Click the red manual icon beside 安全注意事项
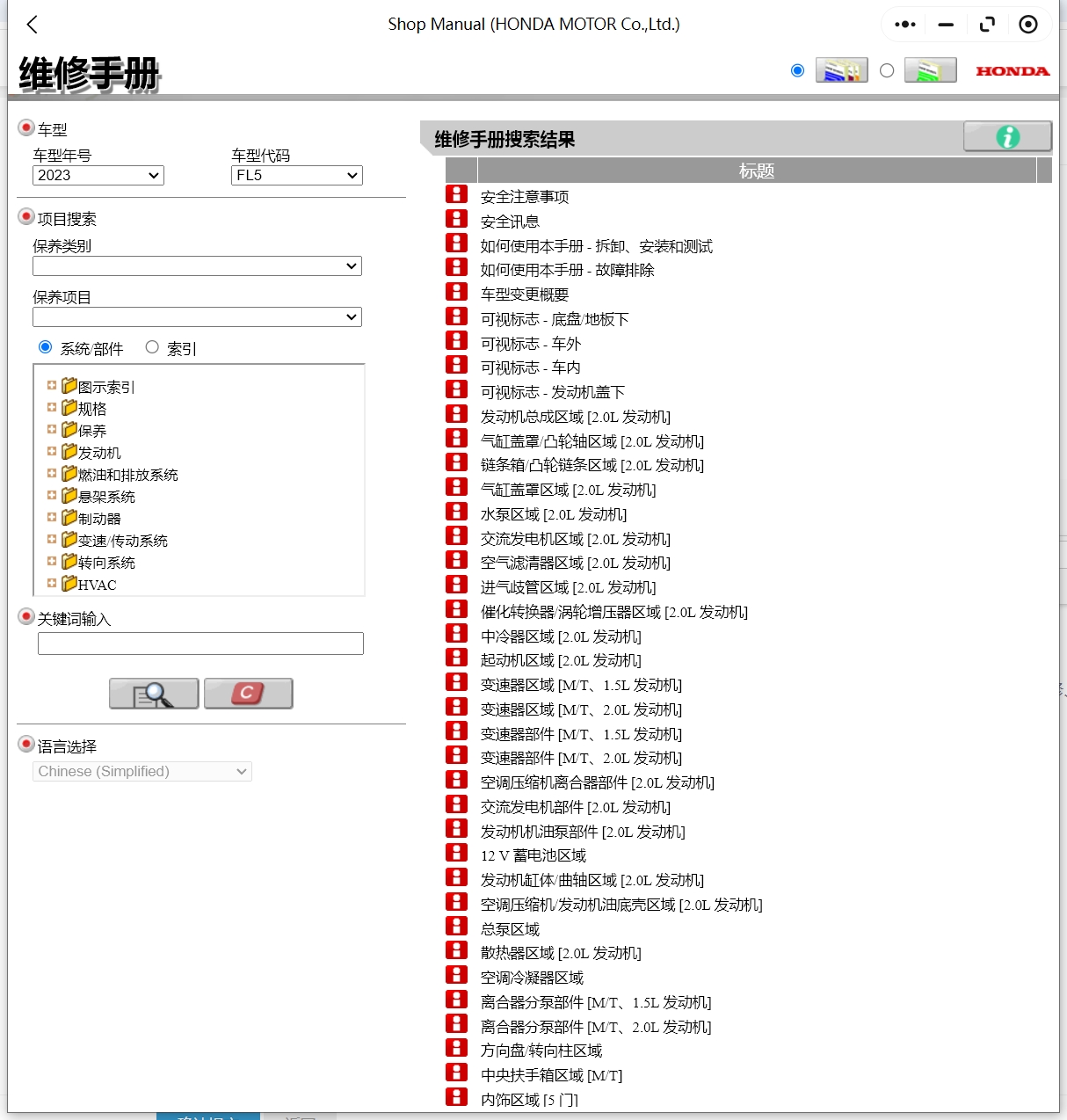This screenshot has width=1067, height=1120. [x=456, y=194]
